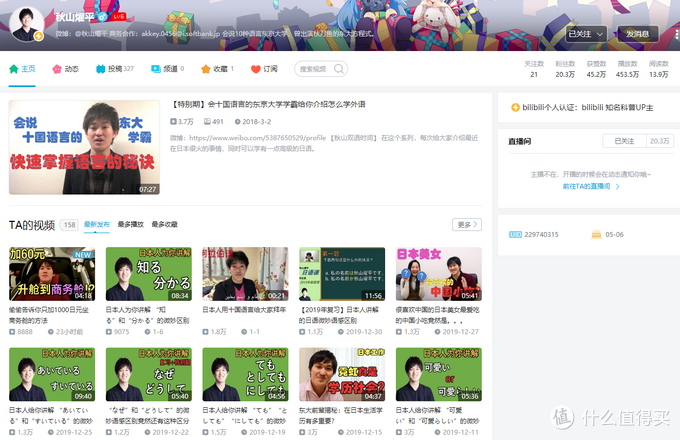Click the blue male gender icon
The height and width of the screenshot is (440, 680).
pyautogui.click(x=102, y=17)
